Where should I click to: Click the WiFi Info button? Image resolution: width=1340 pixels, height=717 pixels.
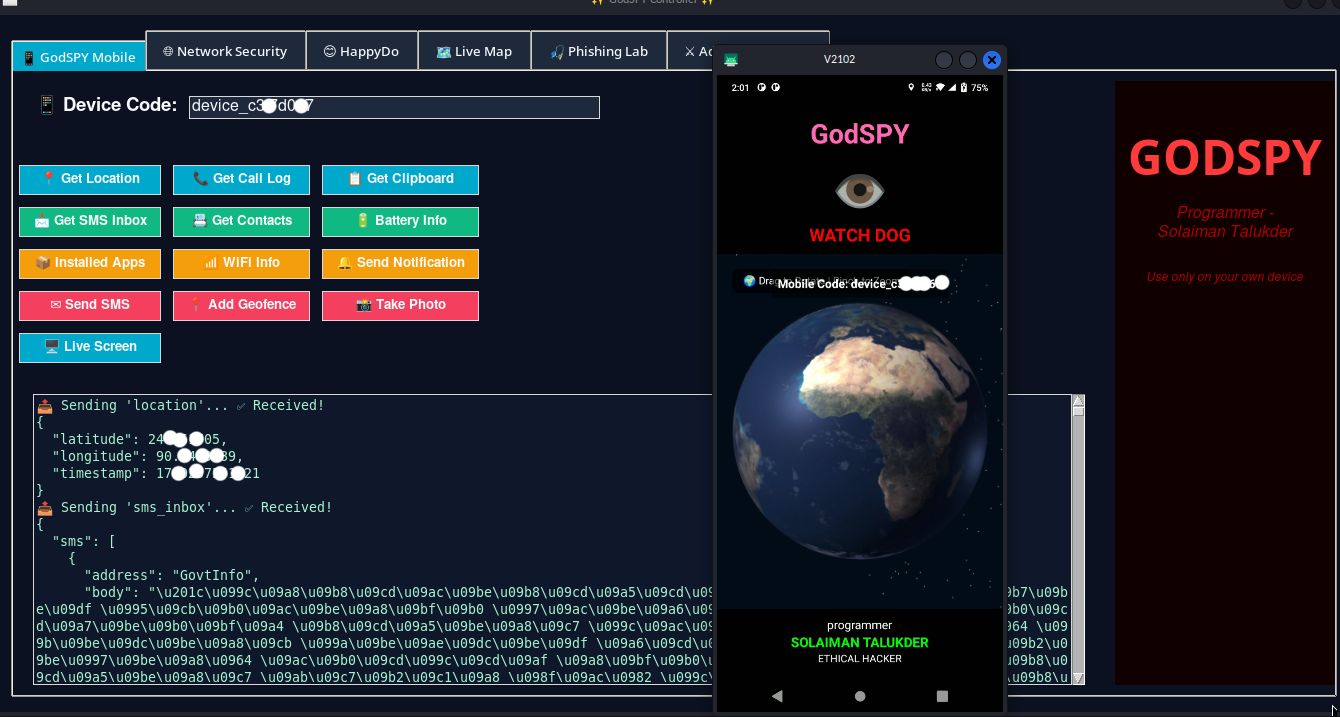pyautogui.click(x=241, y=263)
